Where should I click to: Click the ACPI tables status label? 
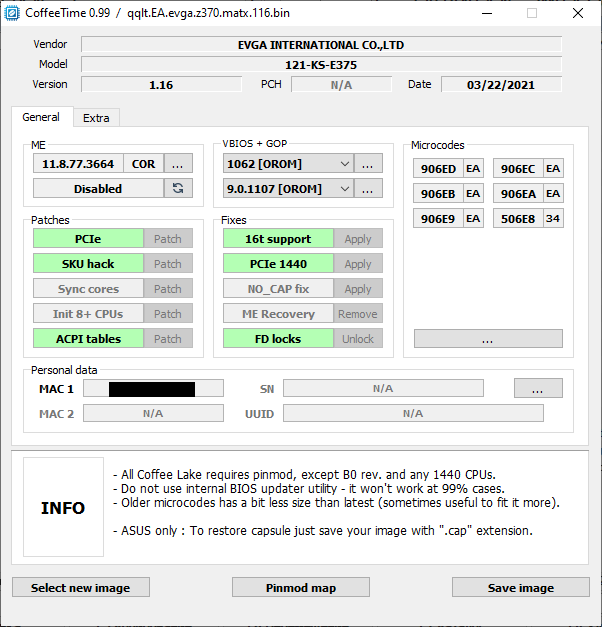[88, 339]
